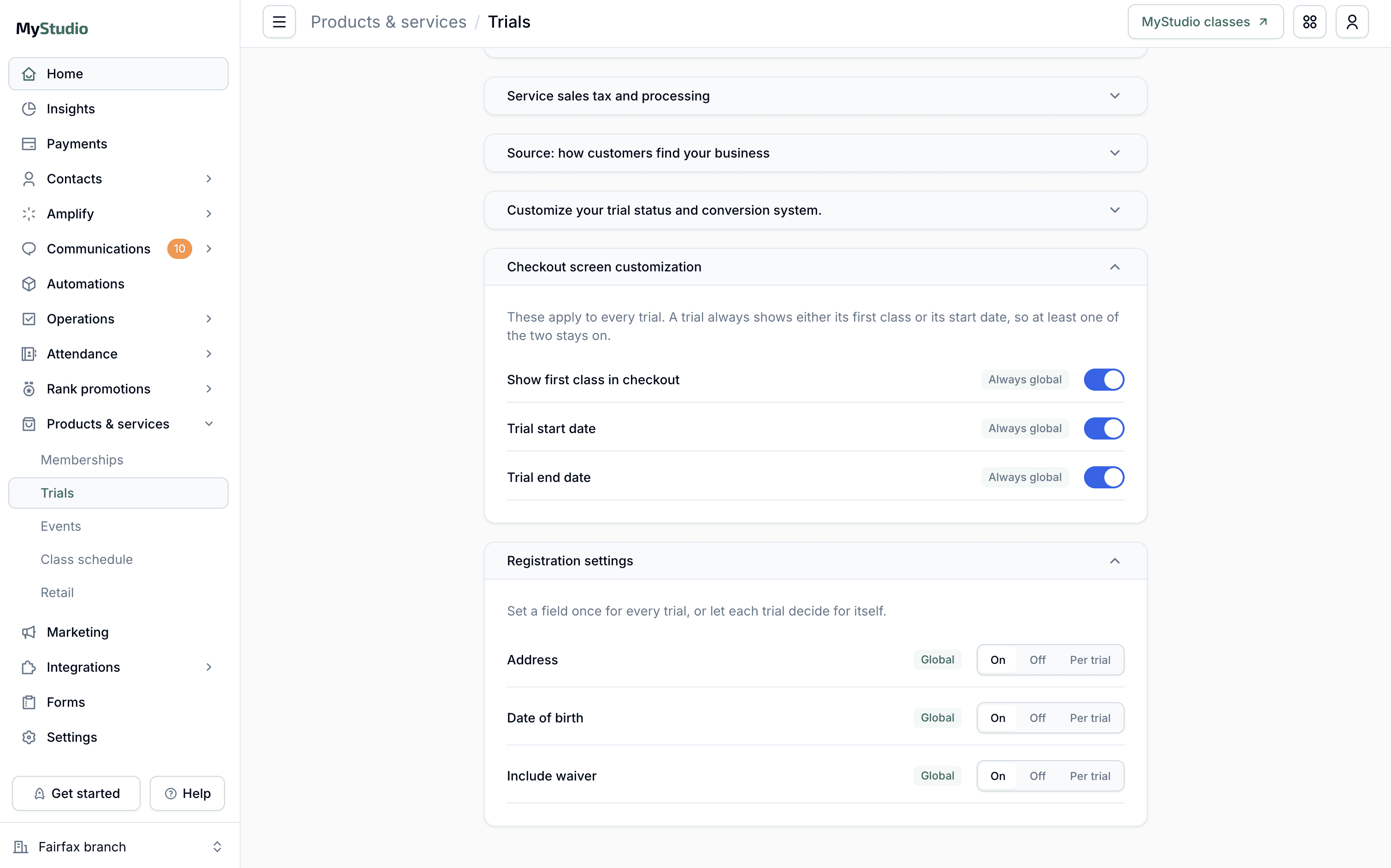The width and height of the screenshot is (1391, 868).
Task: Toggle the Trial start date switch
Action: (1103, 428)
